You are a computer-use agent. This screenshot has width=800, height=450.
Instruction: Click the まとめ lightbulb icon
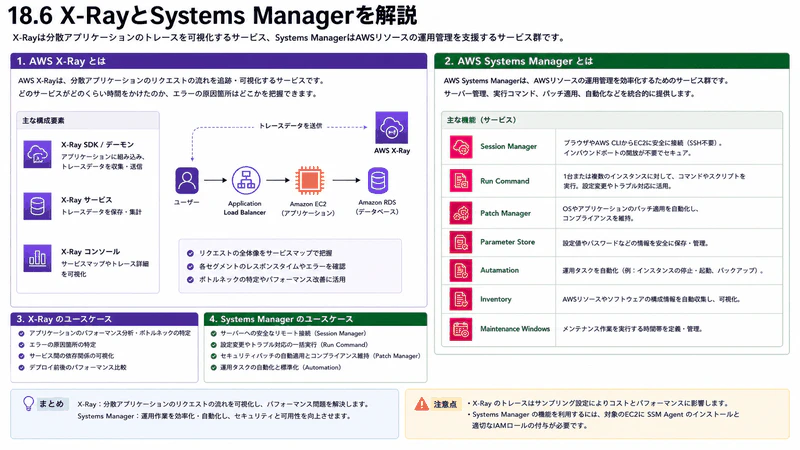click(29, 404)
